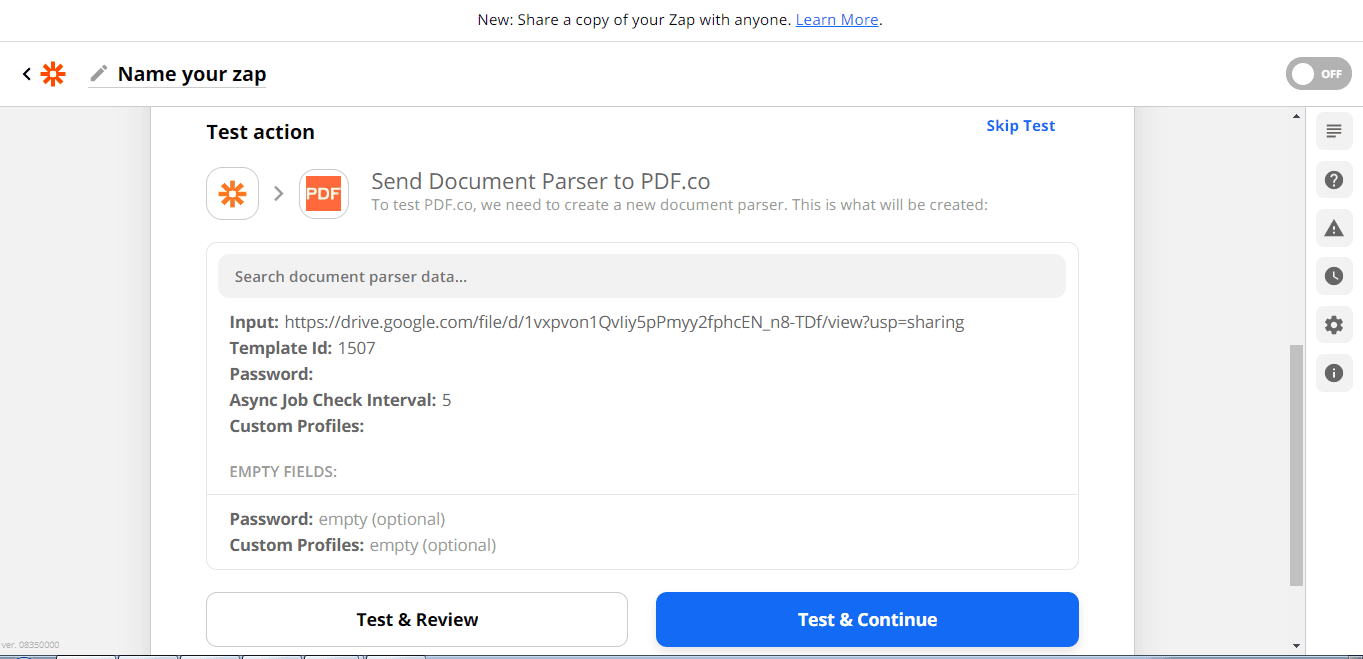Switch the Zap from OFF to on

tap(1318, 73)
